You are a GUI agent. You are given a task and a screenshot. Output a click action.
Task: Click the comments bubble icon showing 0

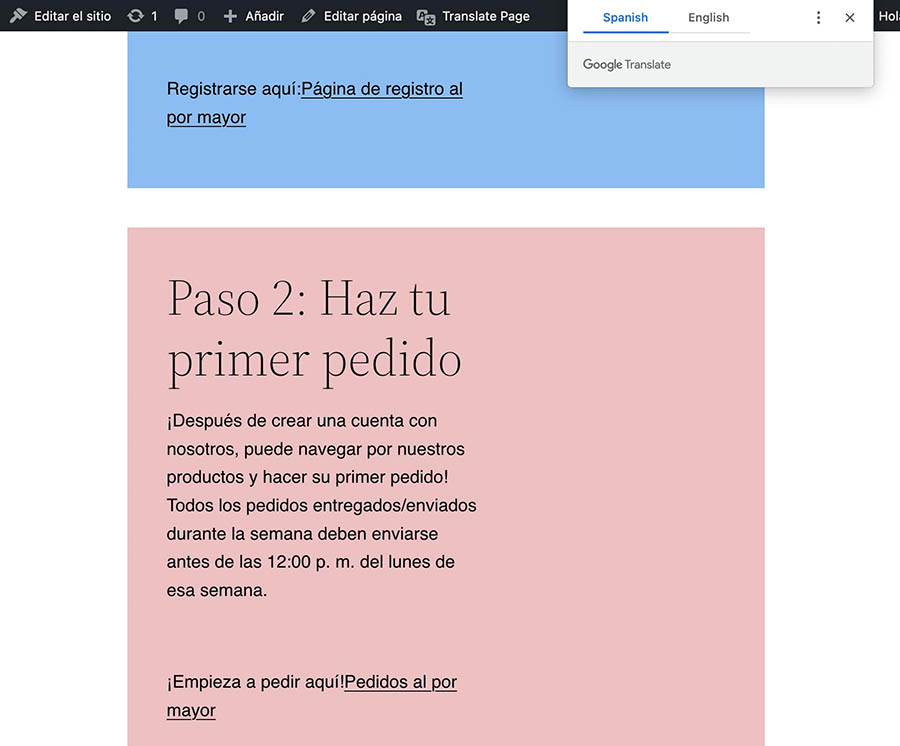coord(181,16)
